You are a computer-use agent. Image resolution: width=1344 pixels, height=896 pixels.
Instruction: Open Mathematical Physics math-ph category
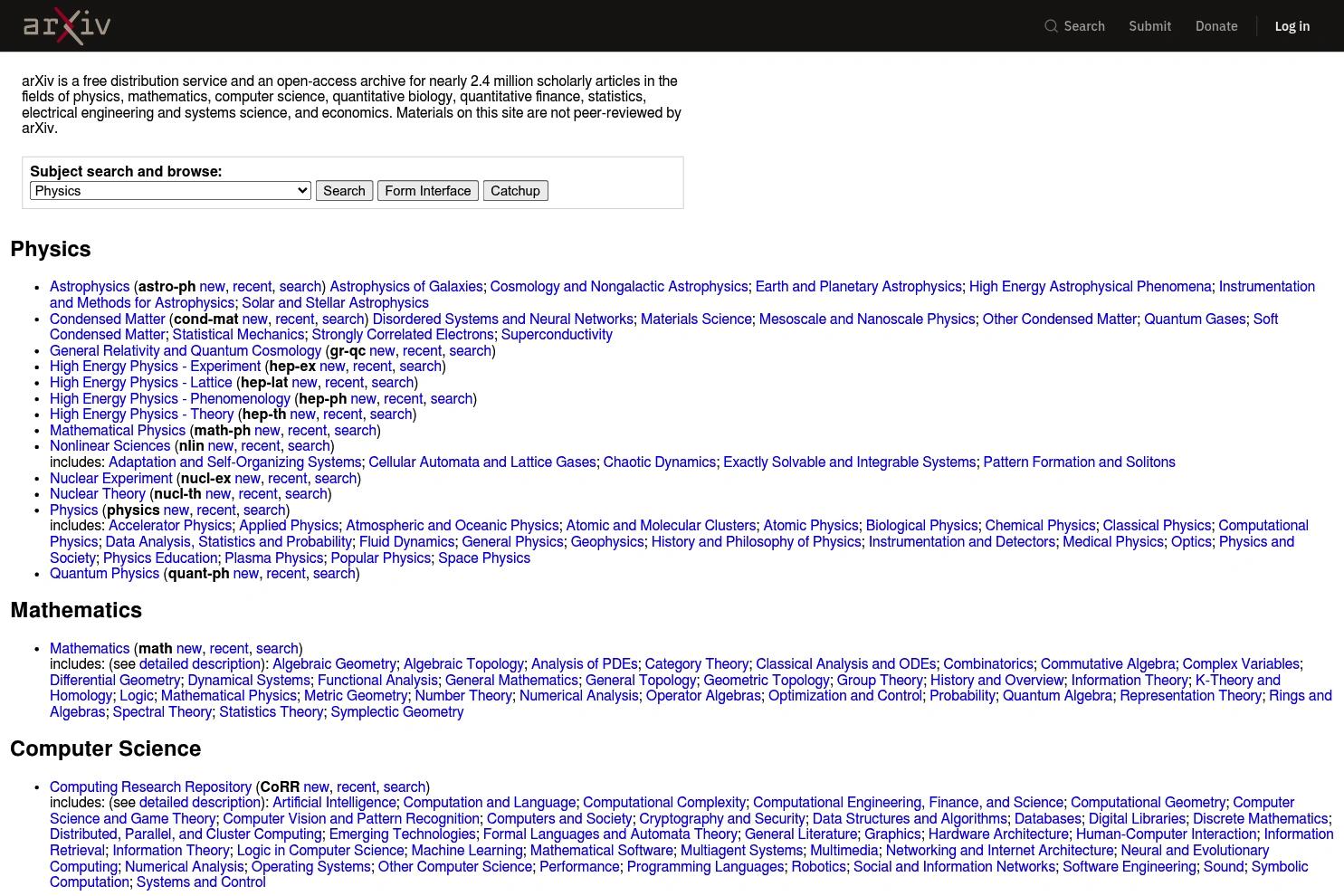click(118, 431)
